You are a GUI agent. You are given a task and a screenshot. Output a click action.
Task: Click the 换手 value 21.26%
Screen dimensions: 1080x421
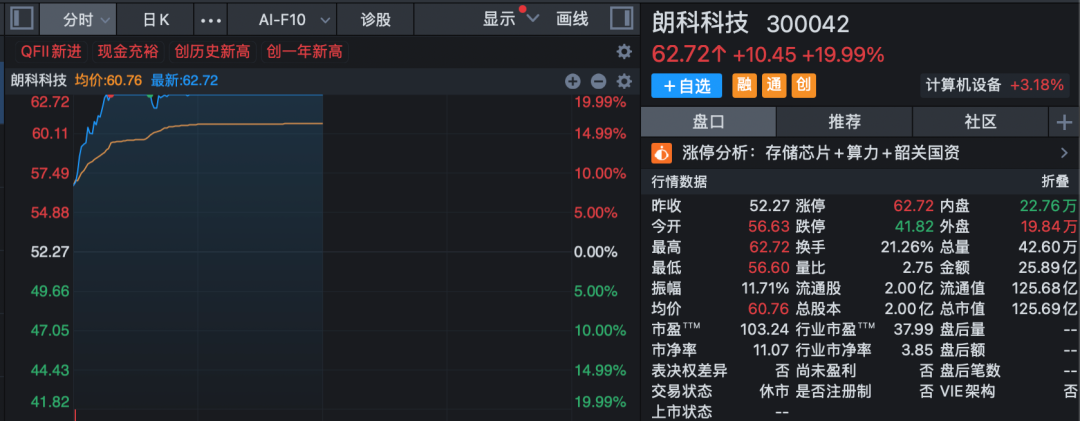point(907,247)
